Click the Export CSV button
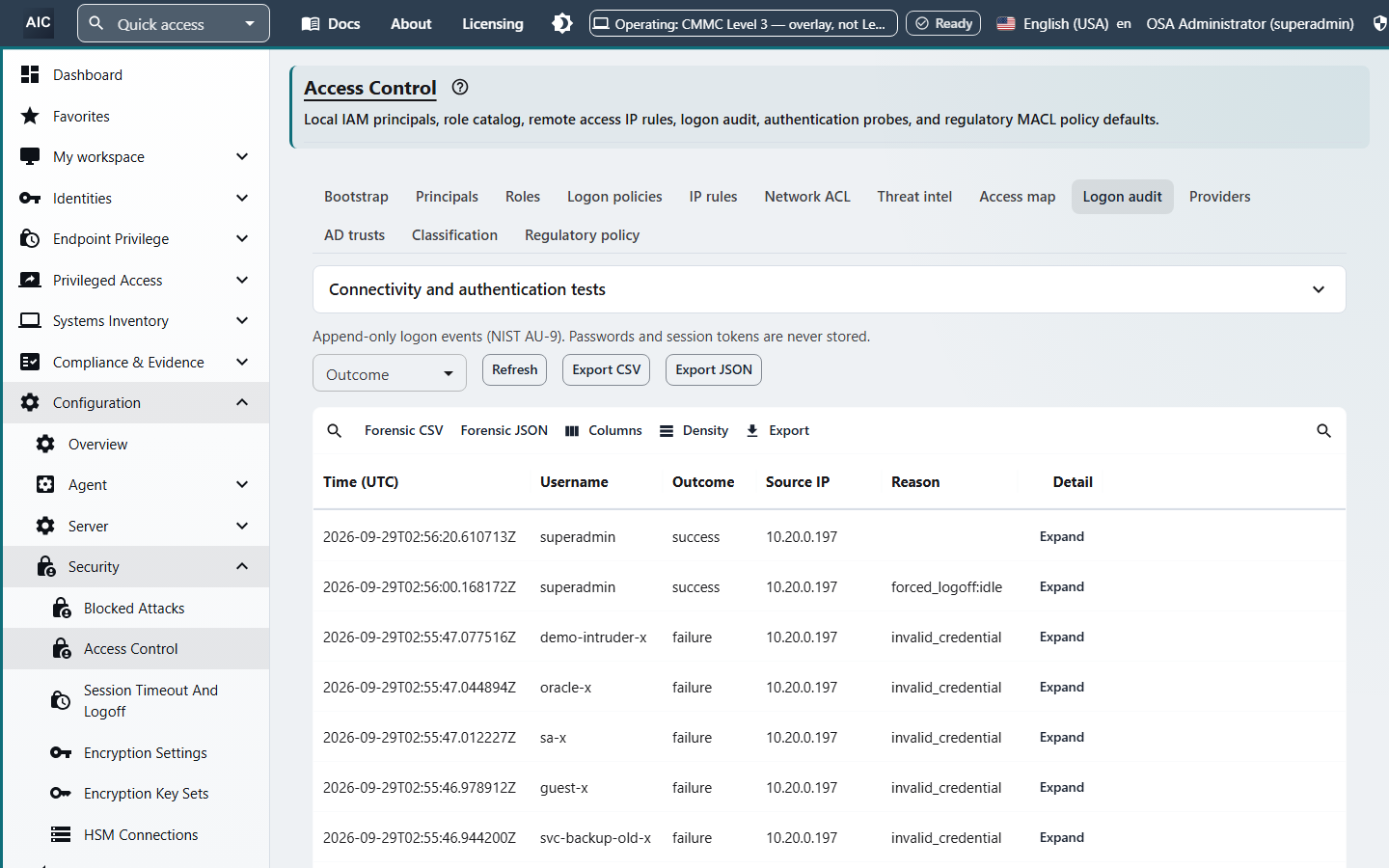This screenshot has height=868, width=1389. 607,369
